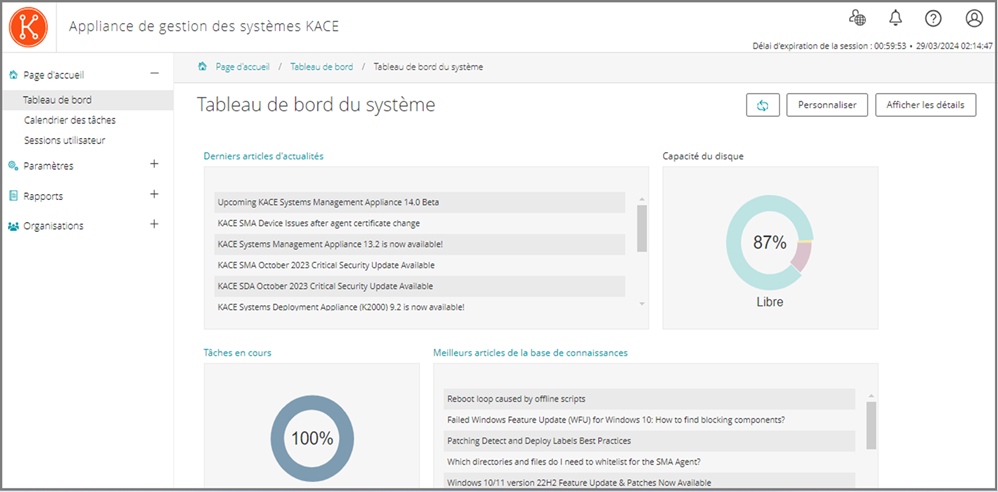The height and width of the screenshot is (492, 998).
Task: Open the Organisations menu item
Action: pos(53,226)
